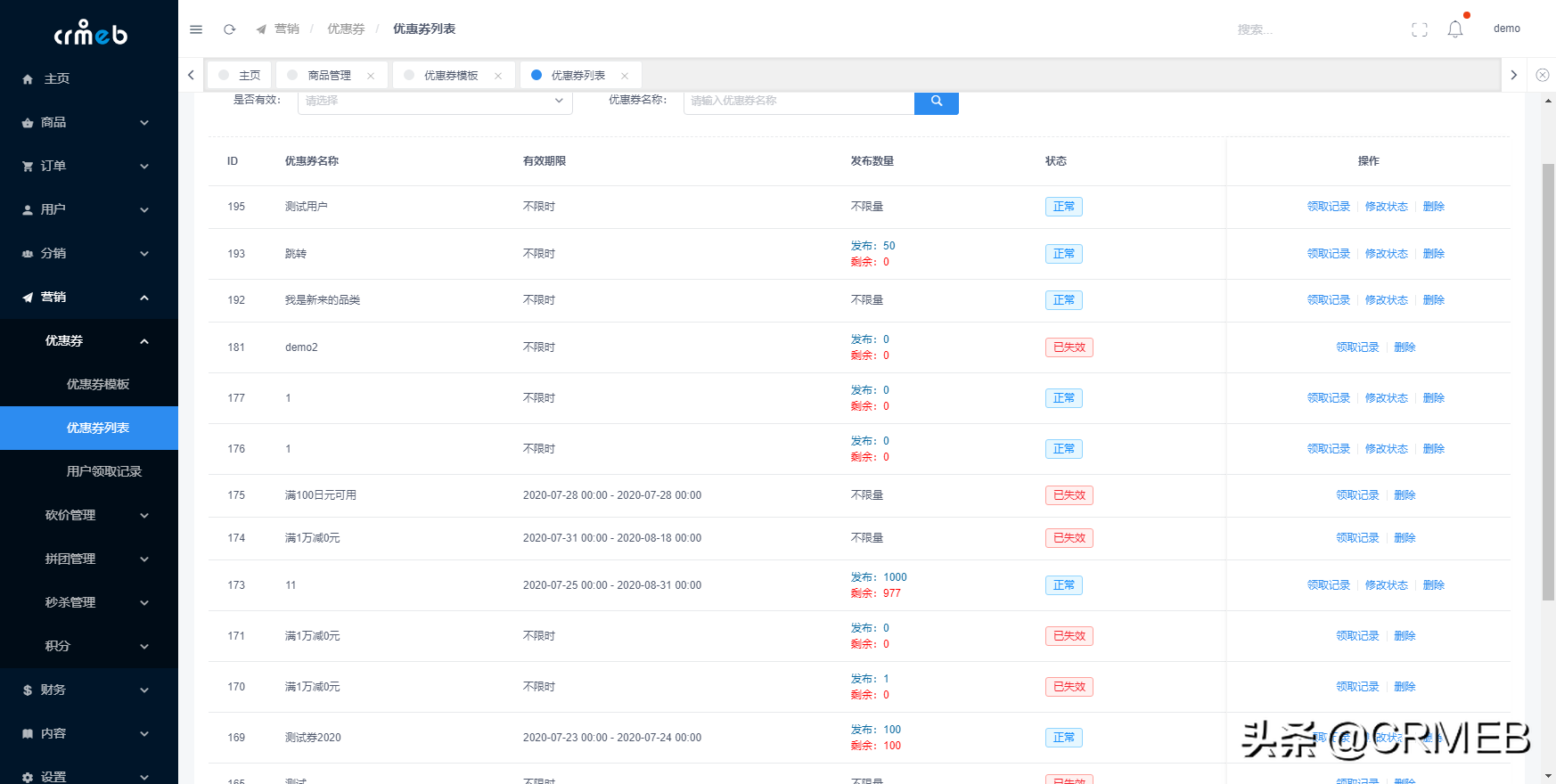Toggle the sidebar collapse hamburger icon
1556x784 pixels.
tap(196, 29)
